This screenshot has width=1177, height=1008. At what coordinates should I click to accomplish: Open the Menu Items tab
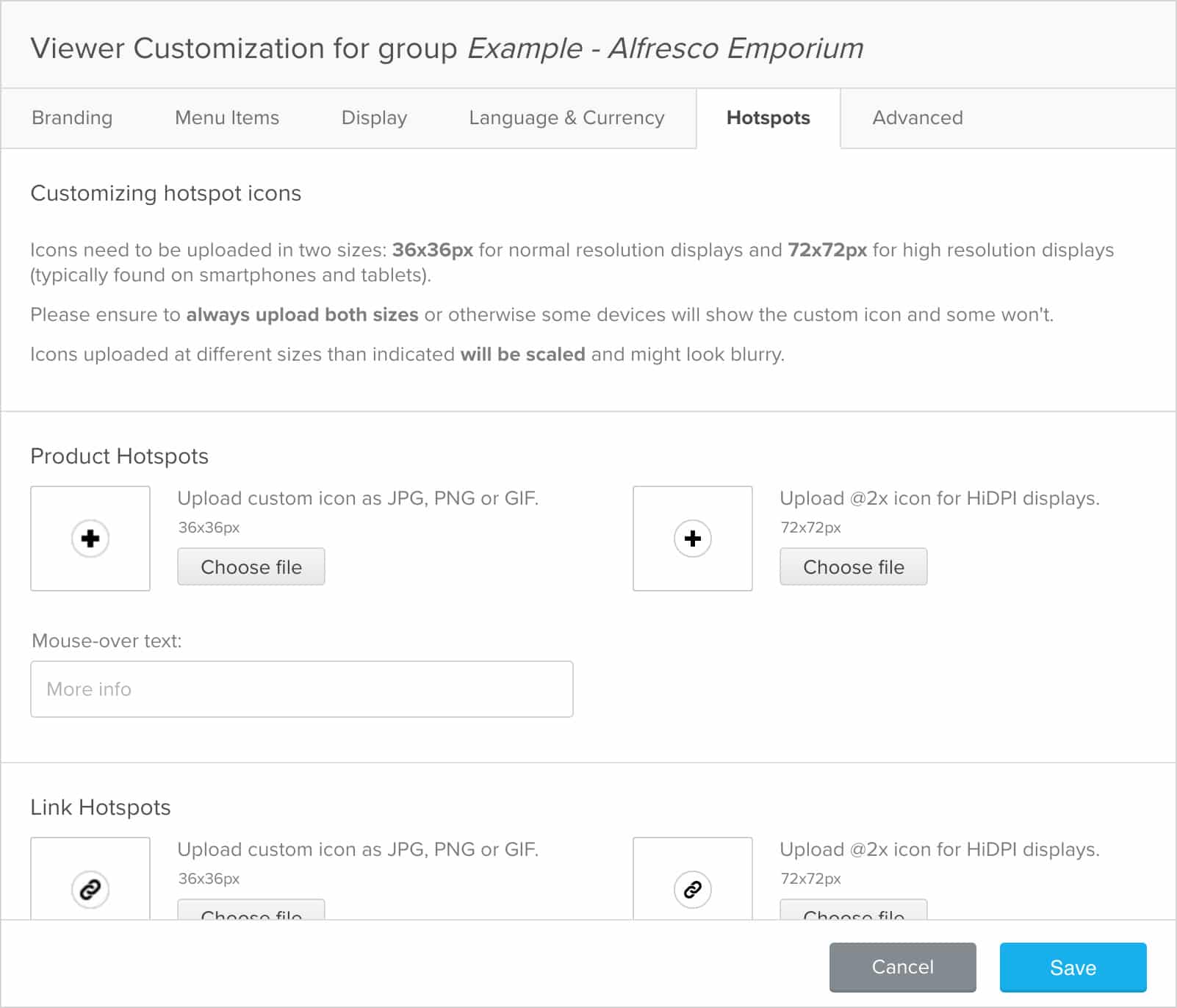point(226,118)
